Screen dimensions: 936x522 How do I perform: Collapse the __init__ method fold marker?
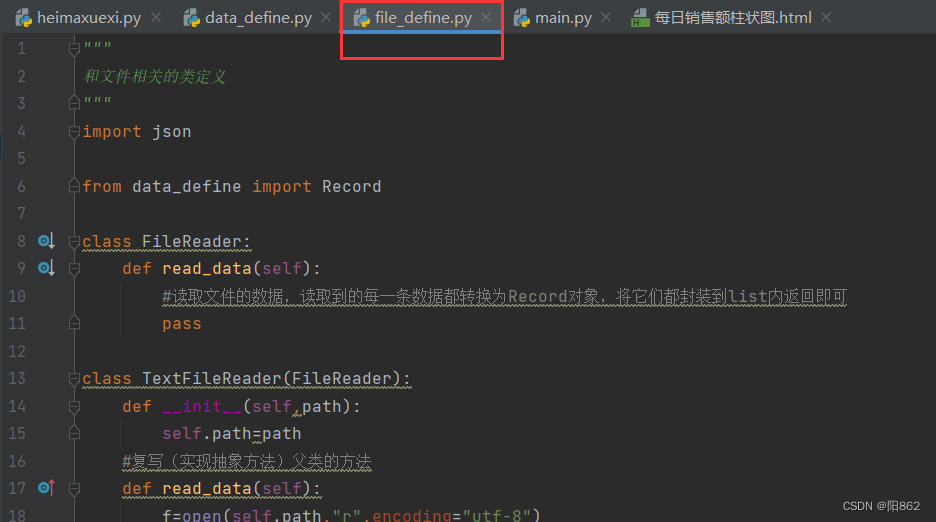(x=74, y=407)
